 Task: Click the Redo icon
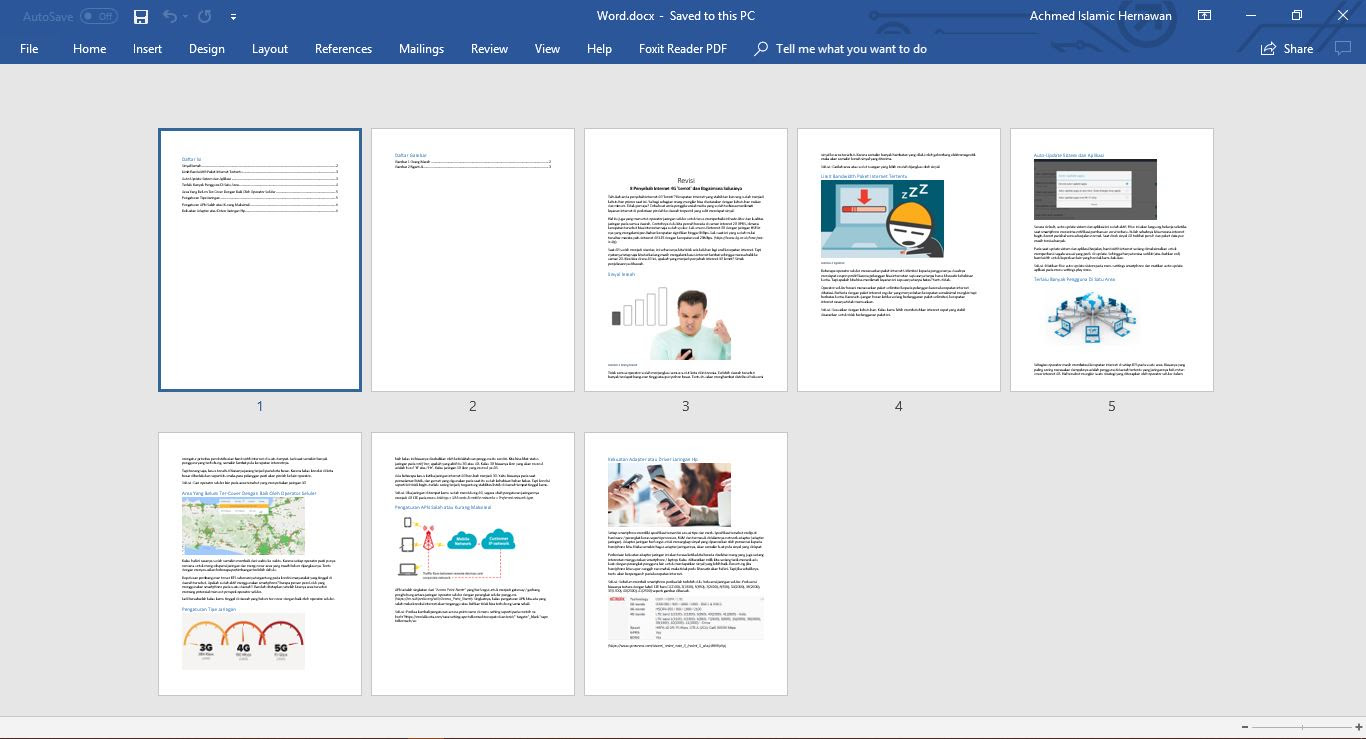[x=205, y=16]
